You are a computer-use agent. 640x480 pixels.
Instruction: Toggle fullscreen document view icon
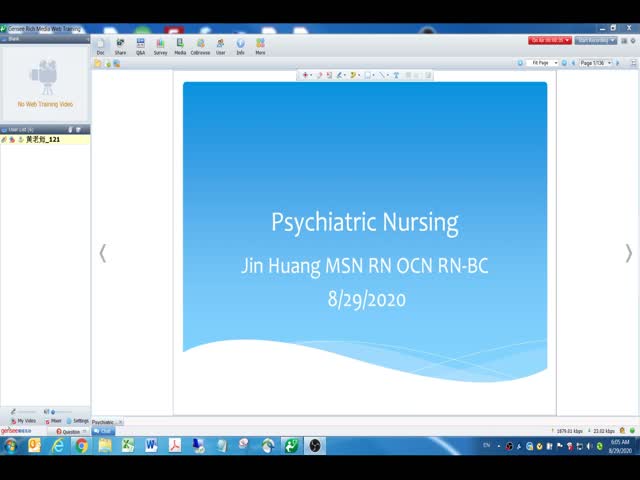pos(633,63)
